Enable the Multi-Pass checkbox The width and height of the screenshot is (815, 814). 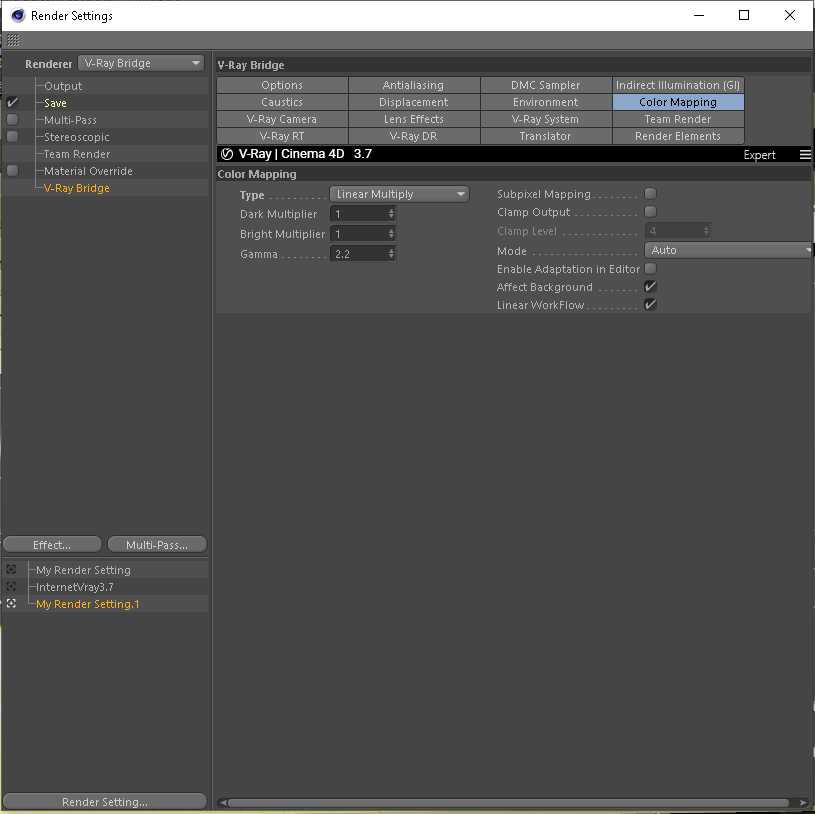click(12, 120)
